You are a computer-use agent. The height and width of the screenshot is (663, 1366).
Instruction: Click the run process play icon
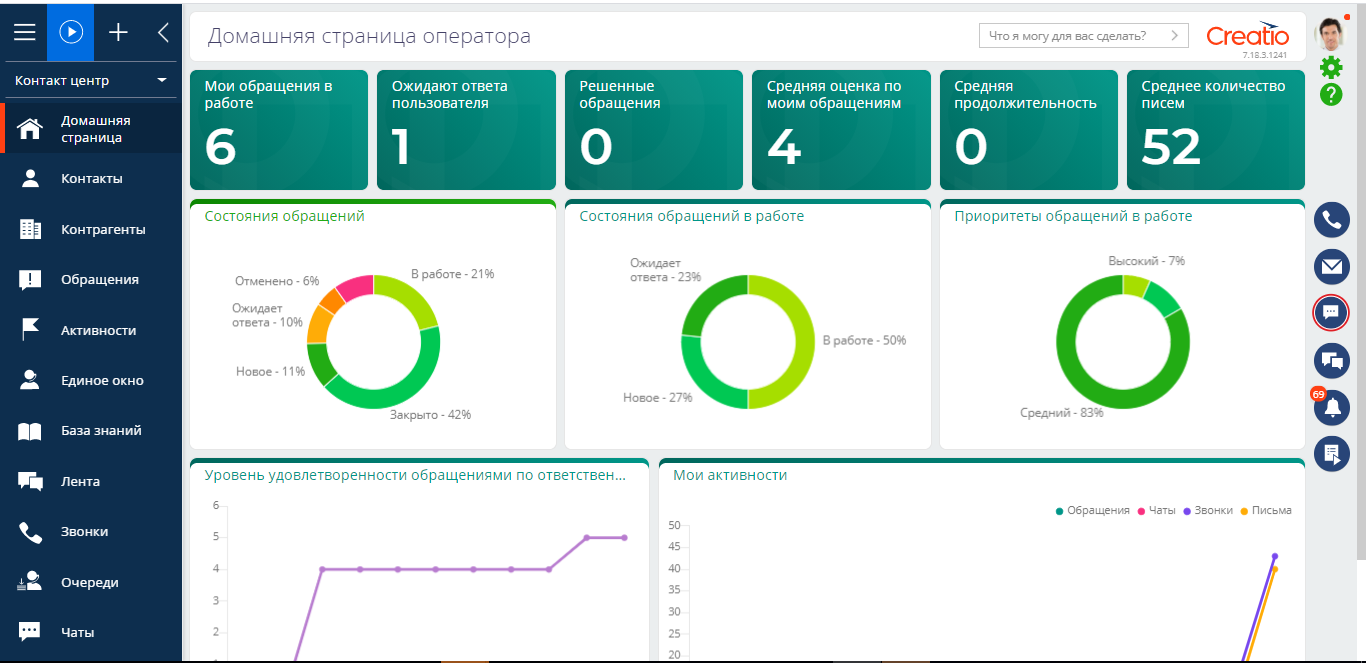(71, 32)
